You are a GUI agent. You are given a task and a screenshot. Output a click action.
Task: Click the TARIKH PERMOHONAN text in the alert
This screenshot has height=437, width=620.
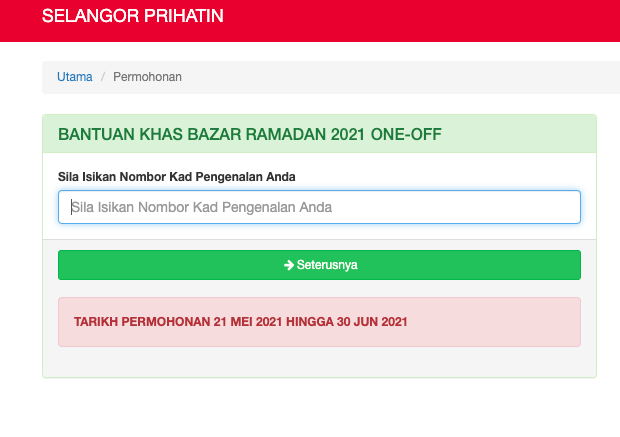pos(141,322)
